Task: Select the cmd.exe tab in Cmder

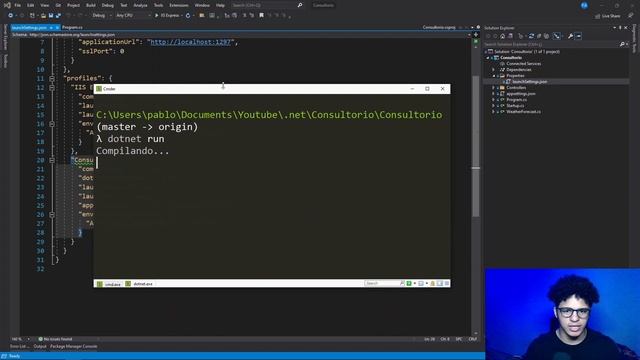Action: 109,284
